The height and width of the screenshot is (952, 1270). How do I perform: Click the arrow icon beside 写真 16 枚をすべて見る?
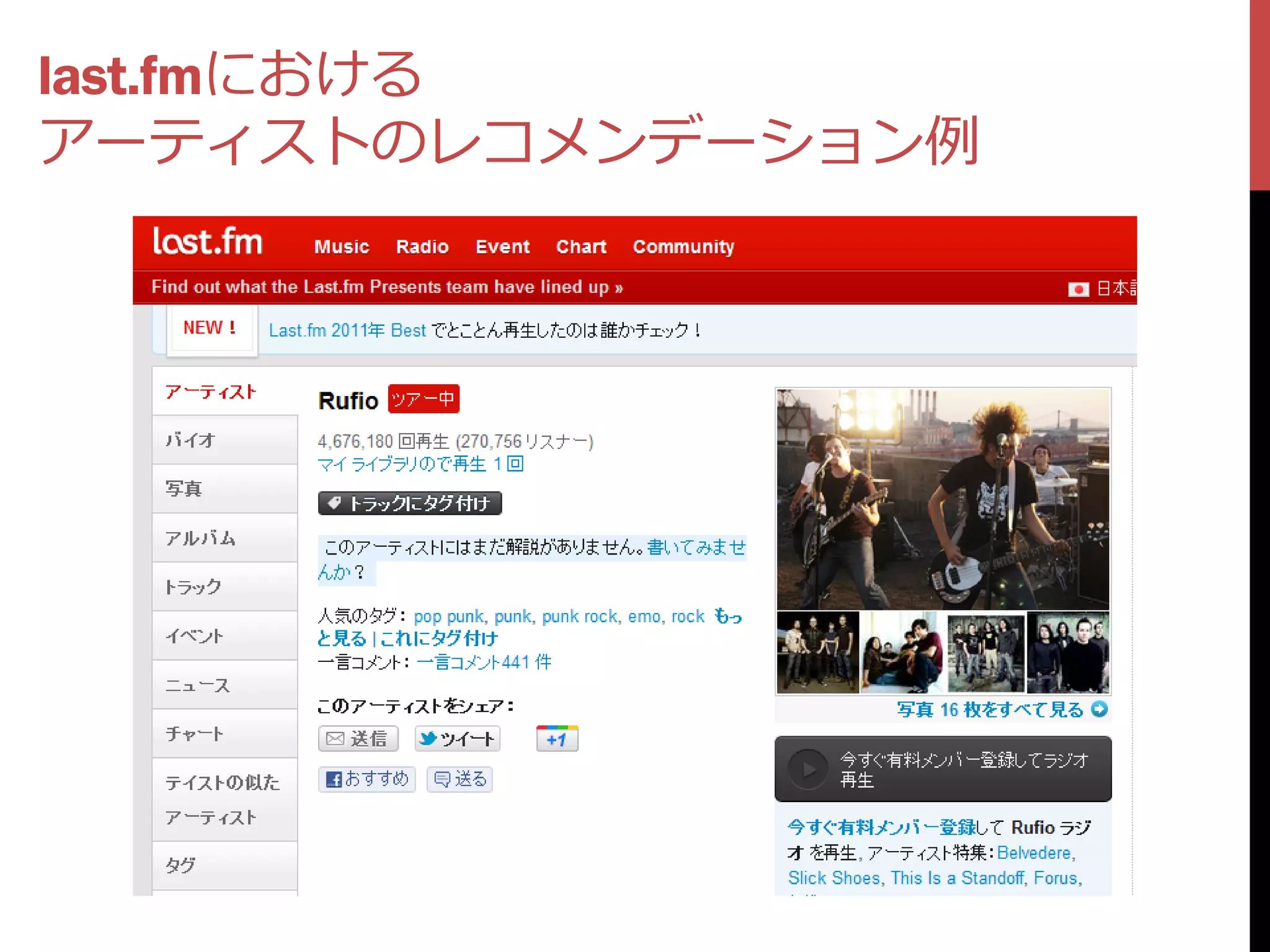click(x=1099, y=709)
